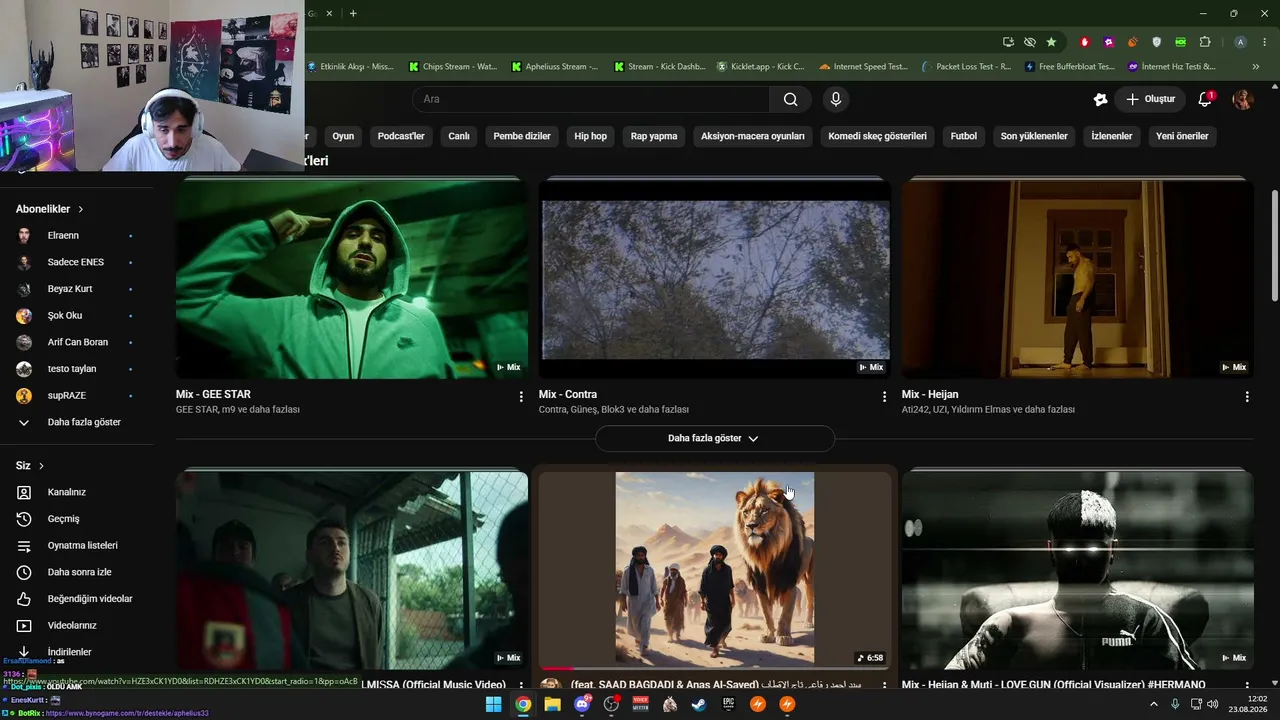Screen dimensions: 1280x720
Task: Open the Kick Chips Stream bookmark
Action: pyautogui.click(x=453, y=67)
